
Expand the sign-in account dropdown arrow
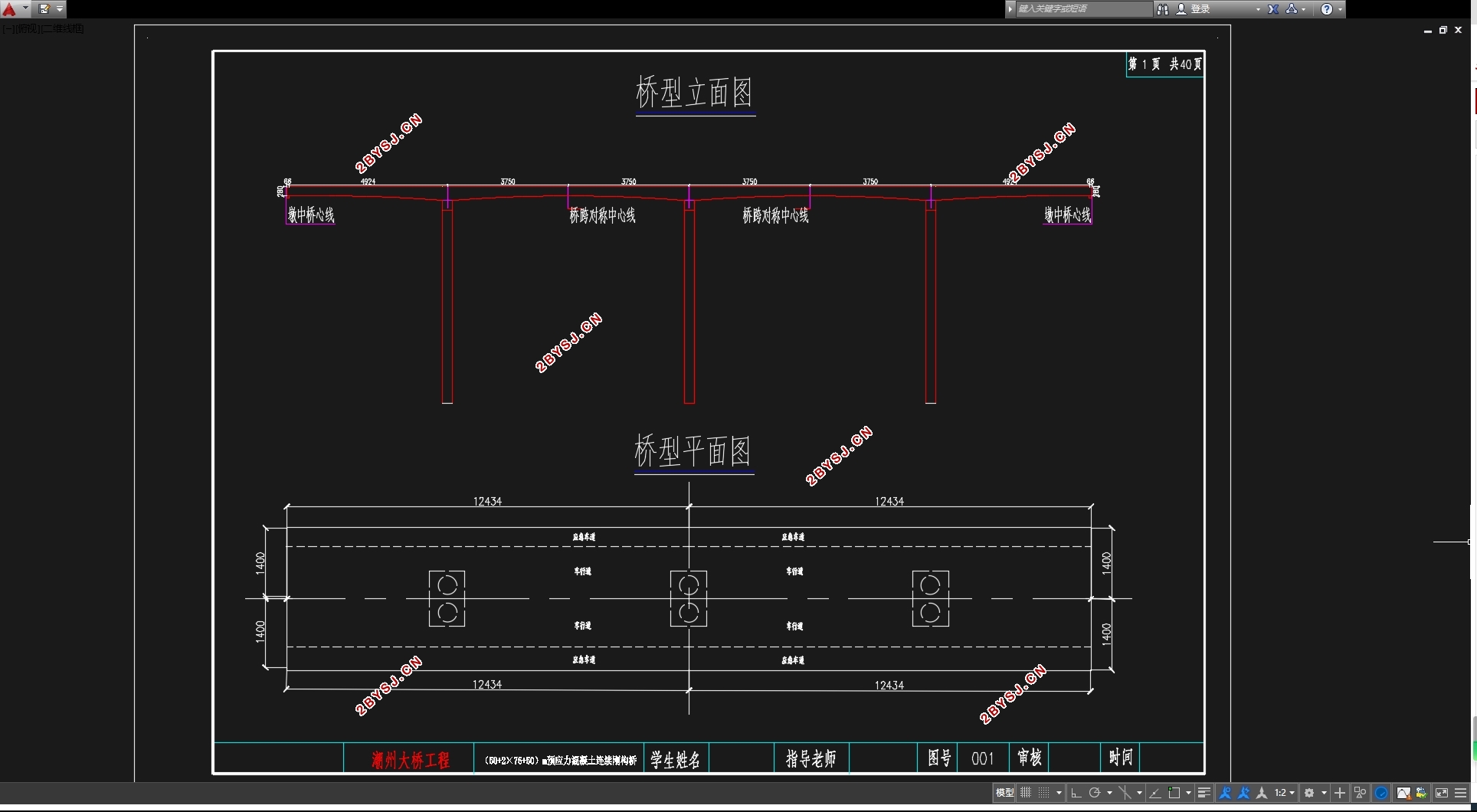click(1258, 9)
